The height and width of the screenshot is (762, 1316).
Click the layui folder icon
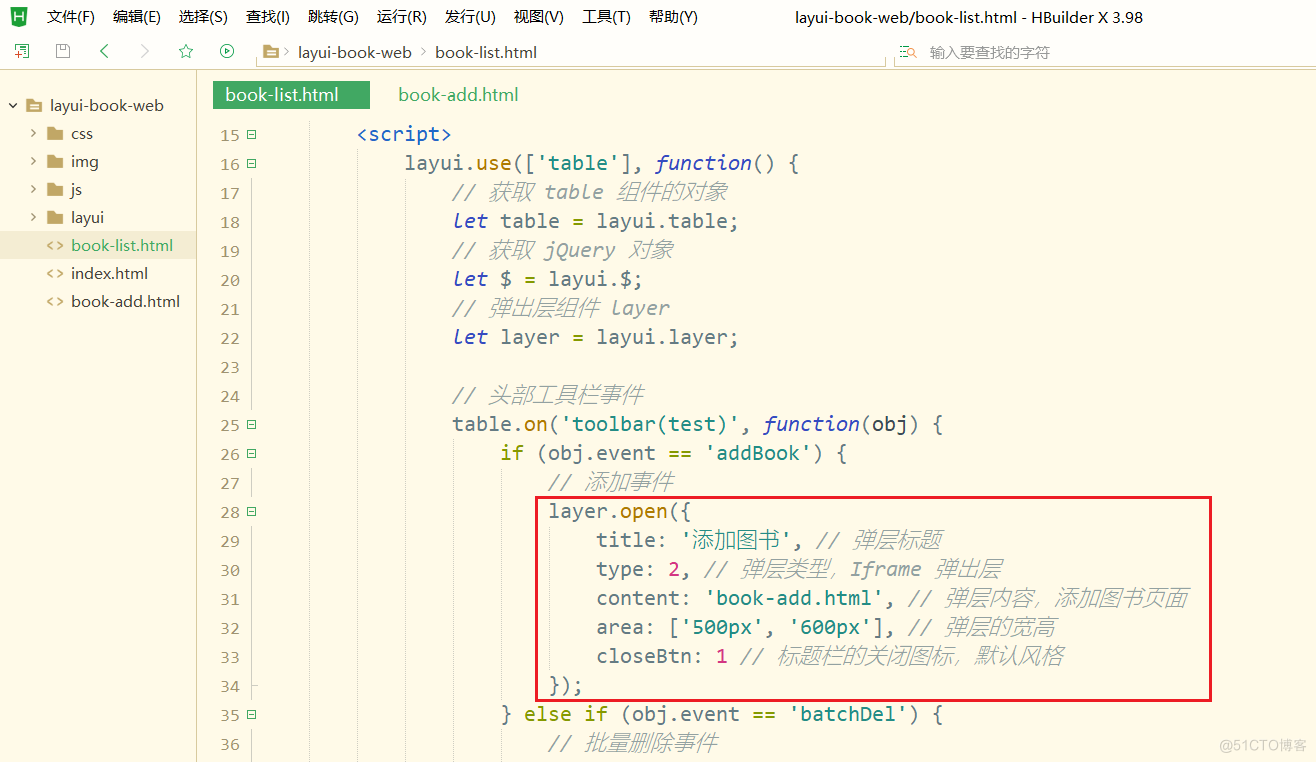coord(55,217)
